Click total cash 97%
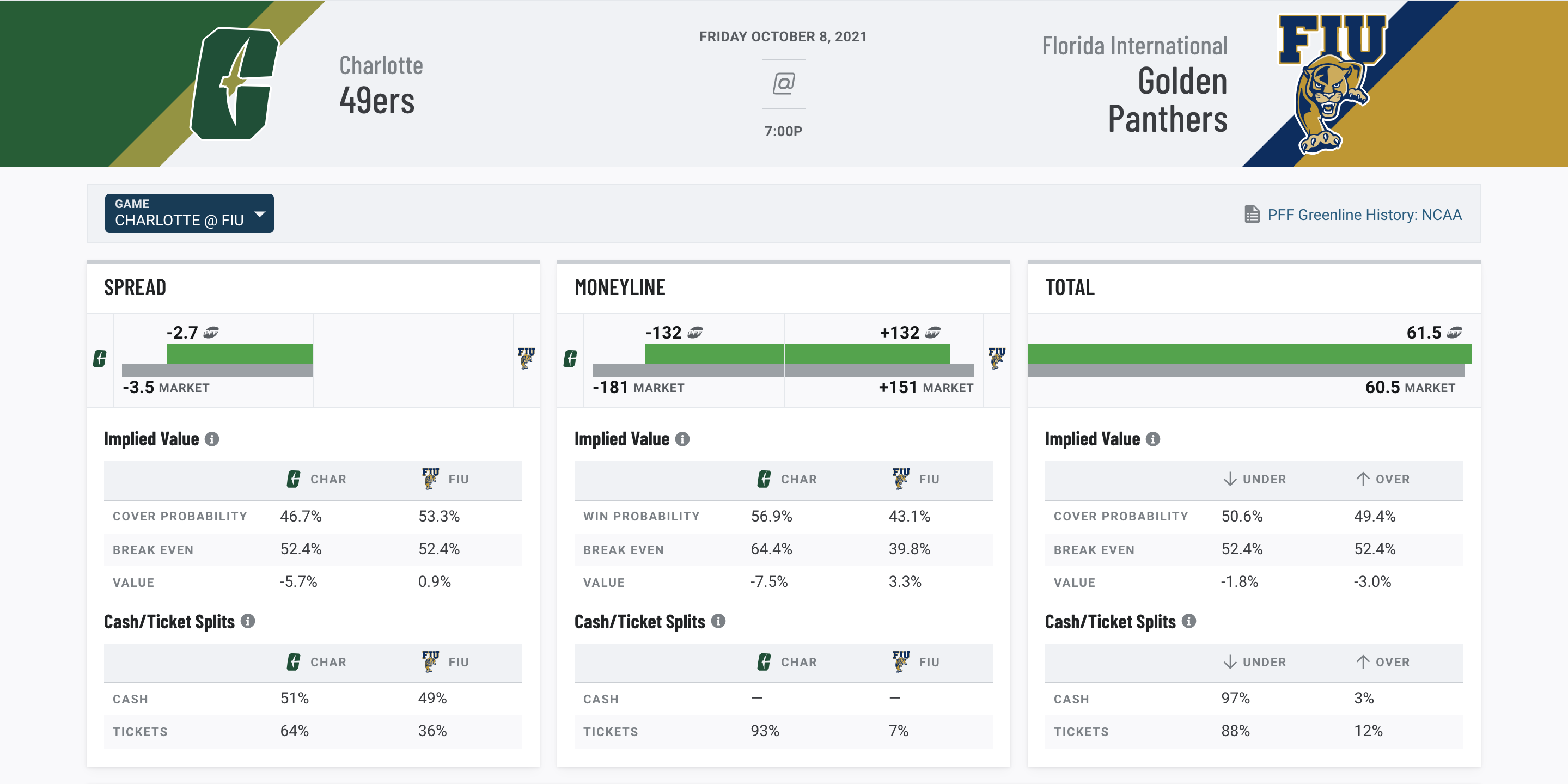 (1236, 698)
